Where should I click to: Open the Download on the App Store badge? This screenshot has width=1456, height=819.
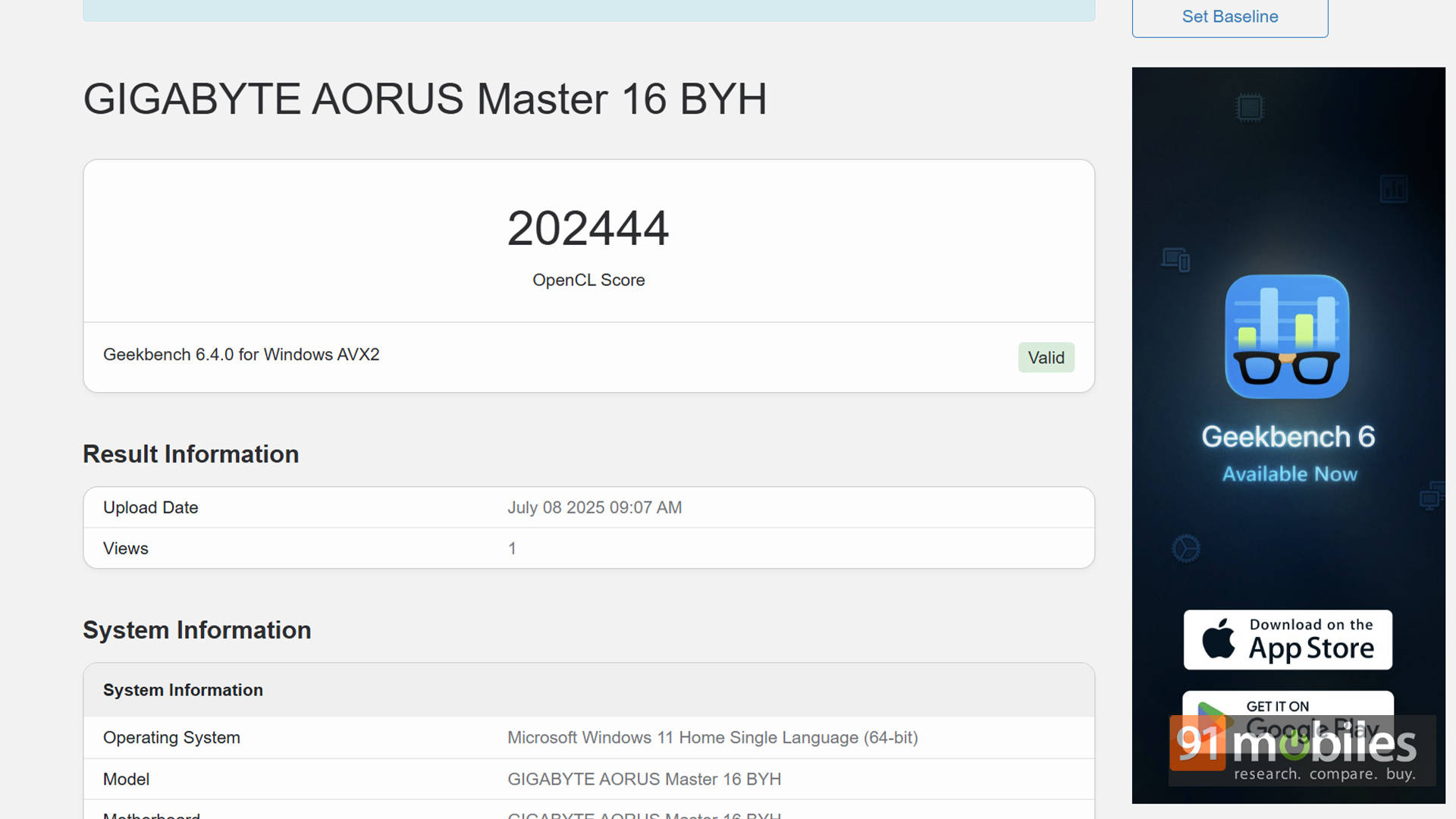tap(1288, 639)
